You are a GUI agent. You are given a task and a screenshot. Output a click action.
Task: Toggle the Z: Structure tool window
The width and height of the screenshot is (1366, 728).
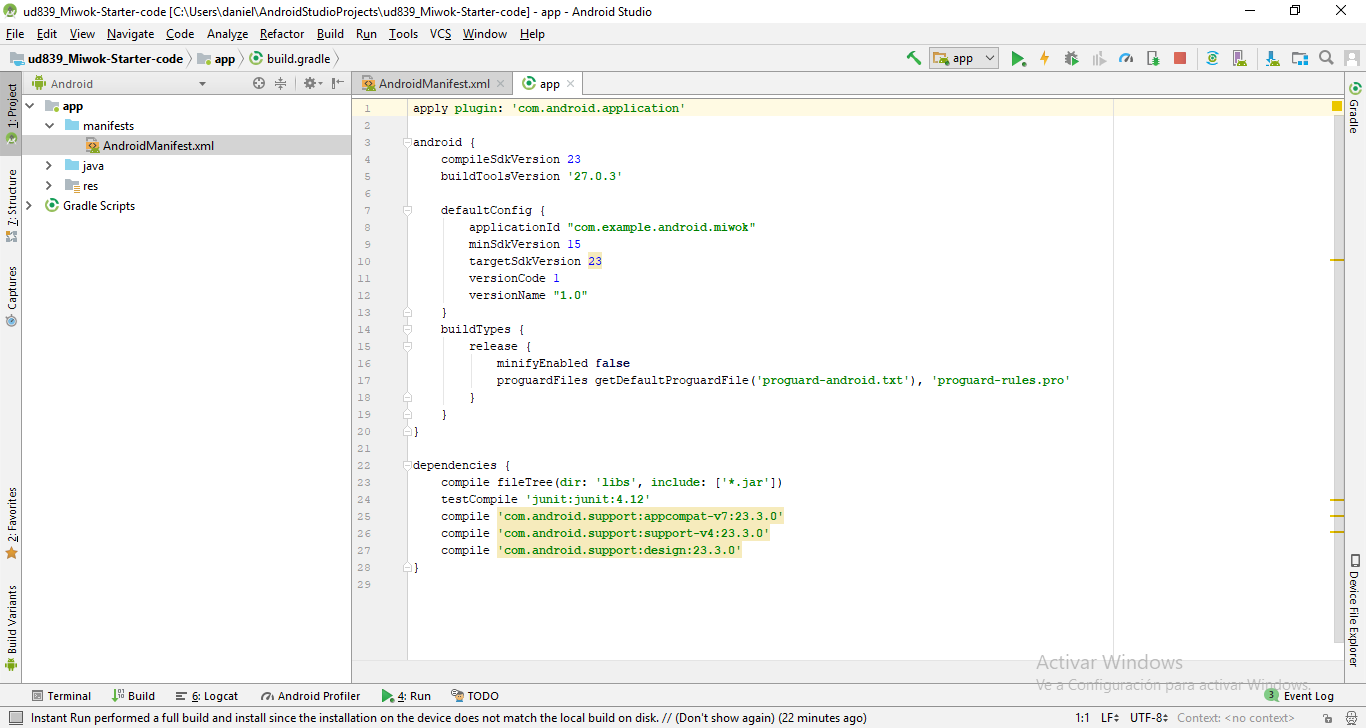point(12,205)
